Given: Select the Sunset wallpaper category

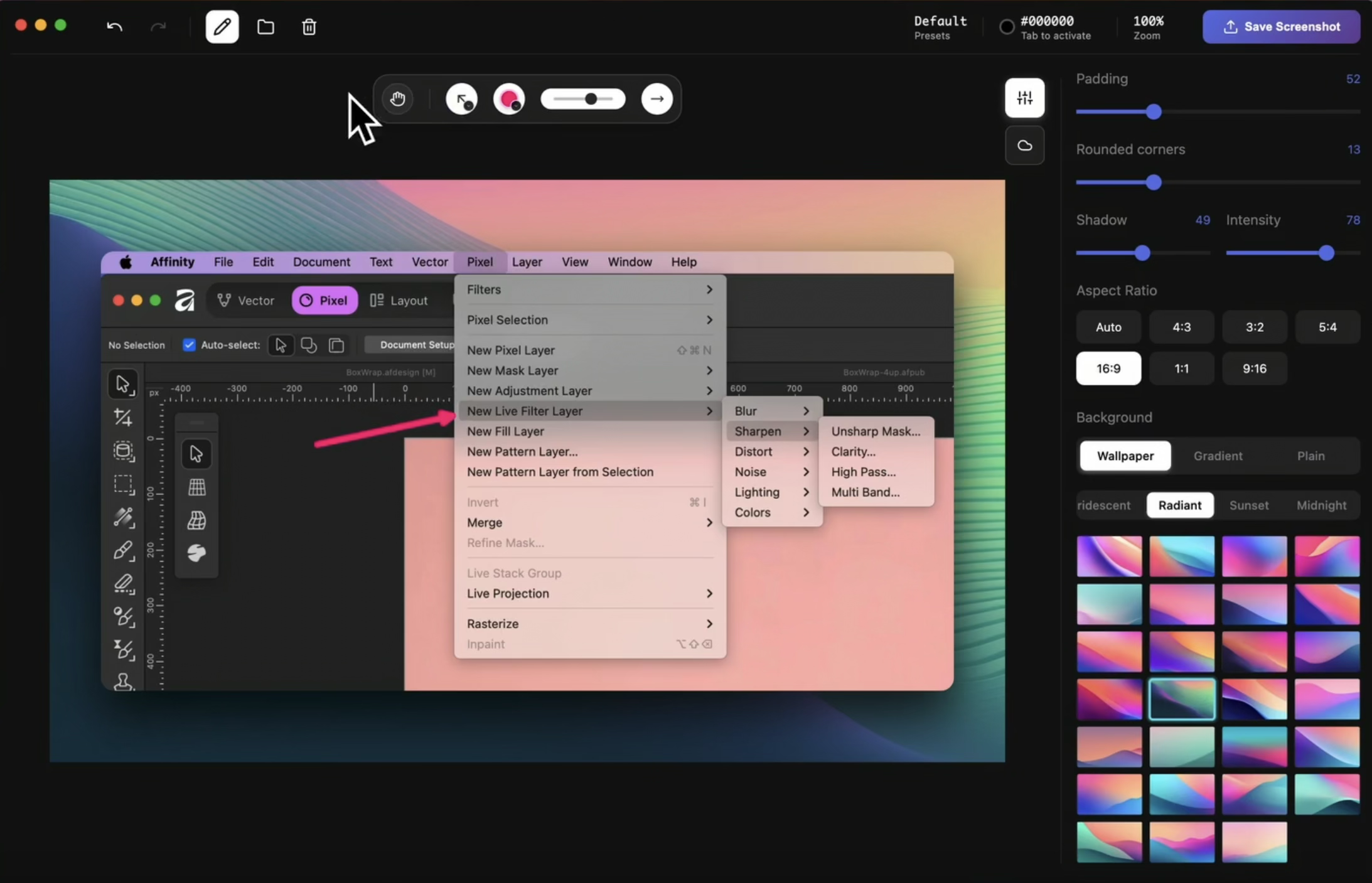Looking at the screenshot, I should pos(1249,505).
